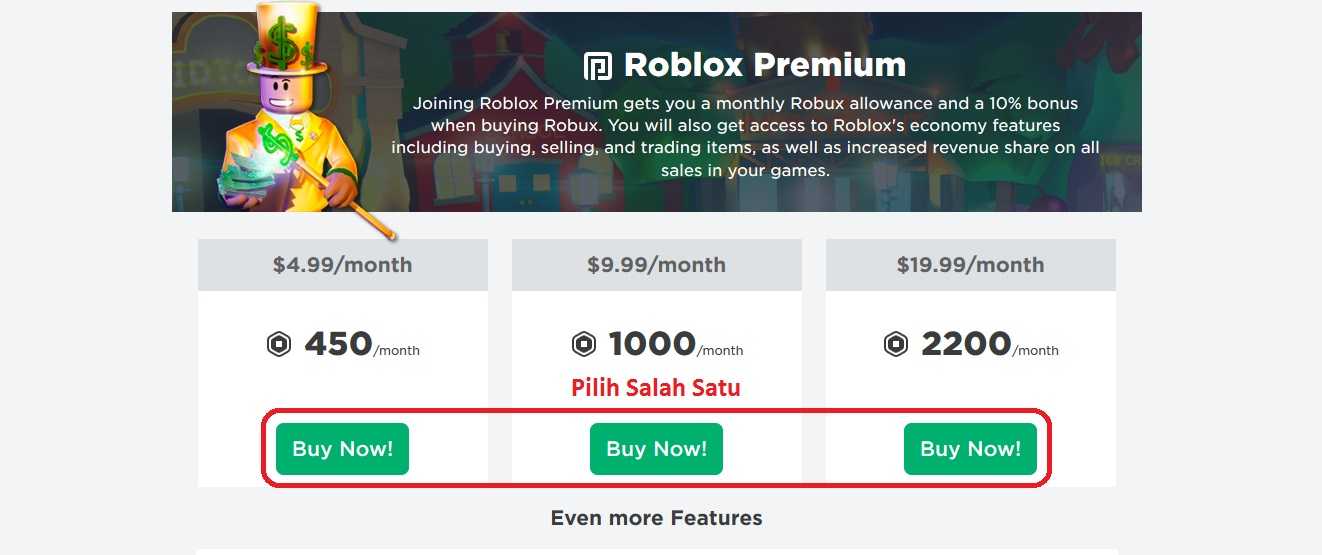This screenshot has height=555, width=1322.
Task: Click the Roblox Premium logo icon
Action: 597,66
